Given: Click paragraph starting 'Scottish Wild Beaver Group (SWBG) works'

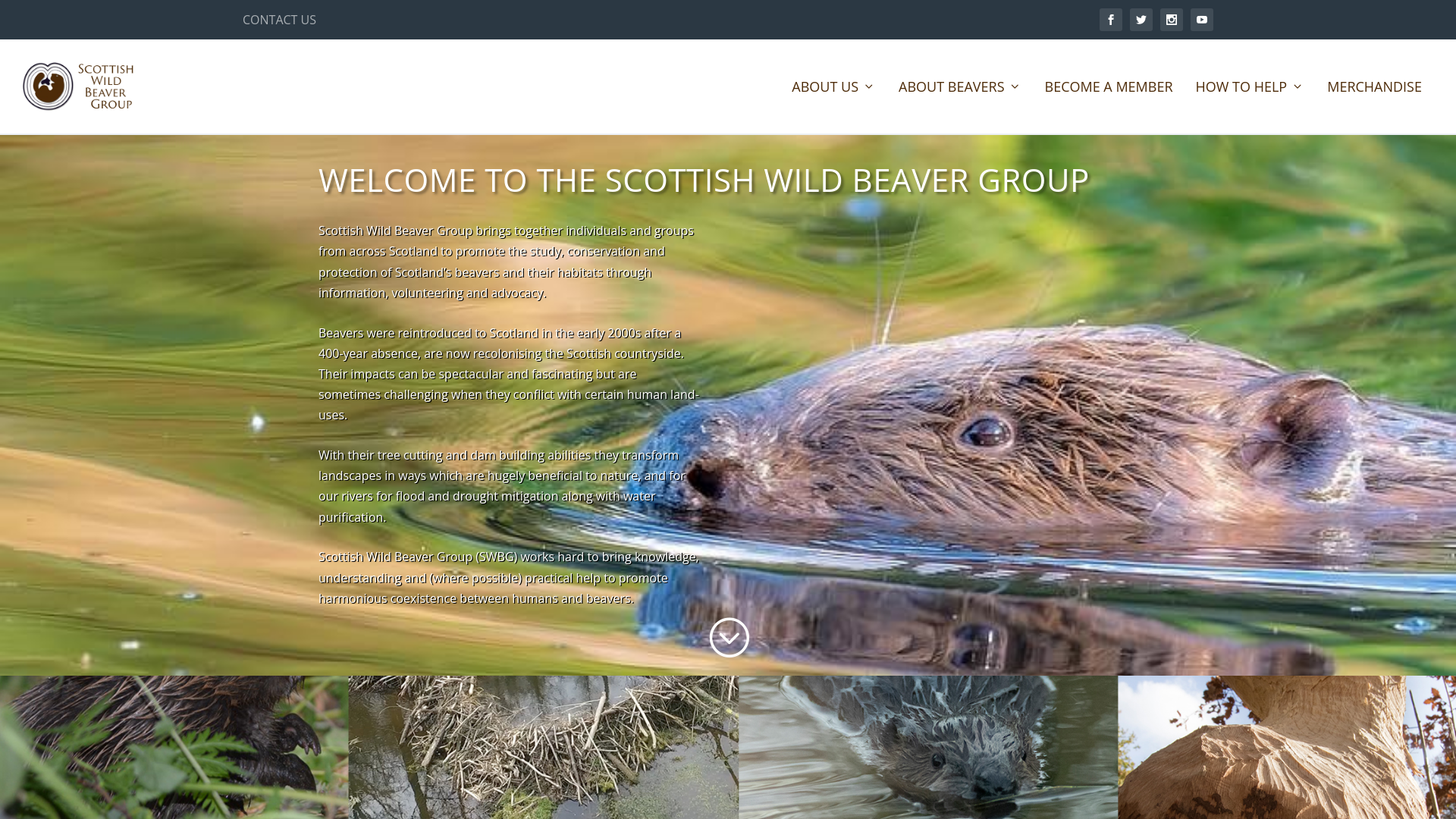Looking at the screenshot, I should [x=509, y=577].
